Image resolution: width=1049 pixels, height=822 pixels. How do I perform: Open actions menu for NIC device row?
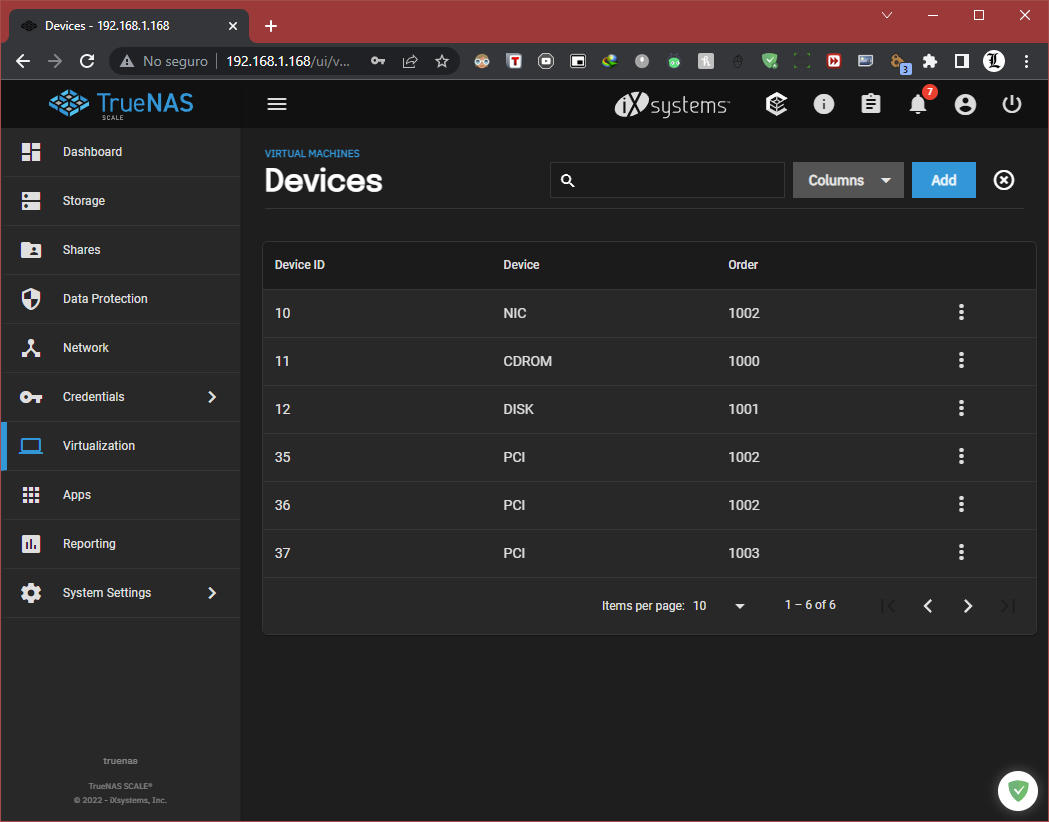tap(961, 312)
